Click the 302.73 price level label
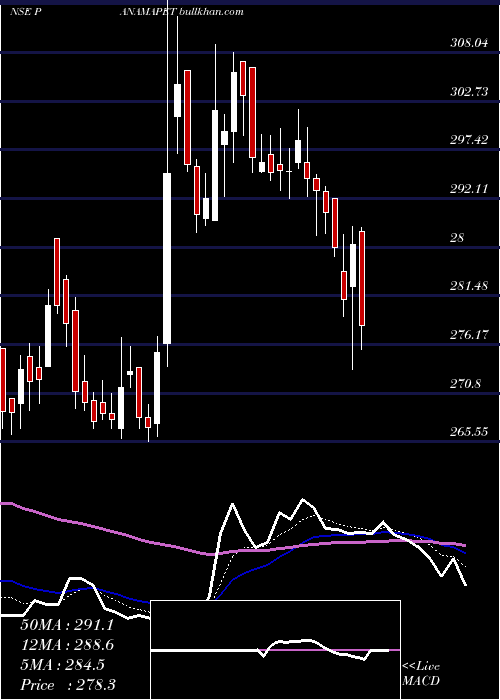The width and height of the screenshot is (500, 700). click(468, 92)
